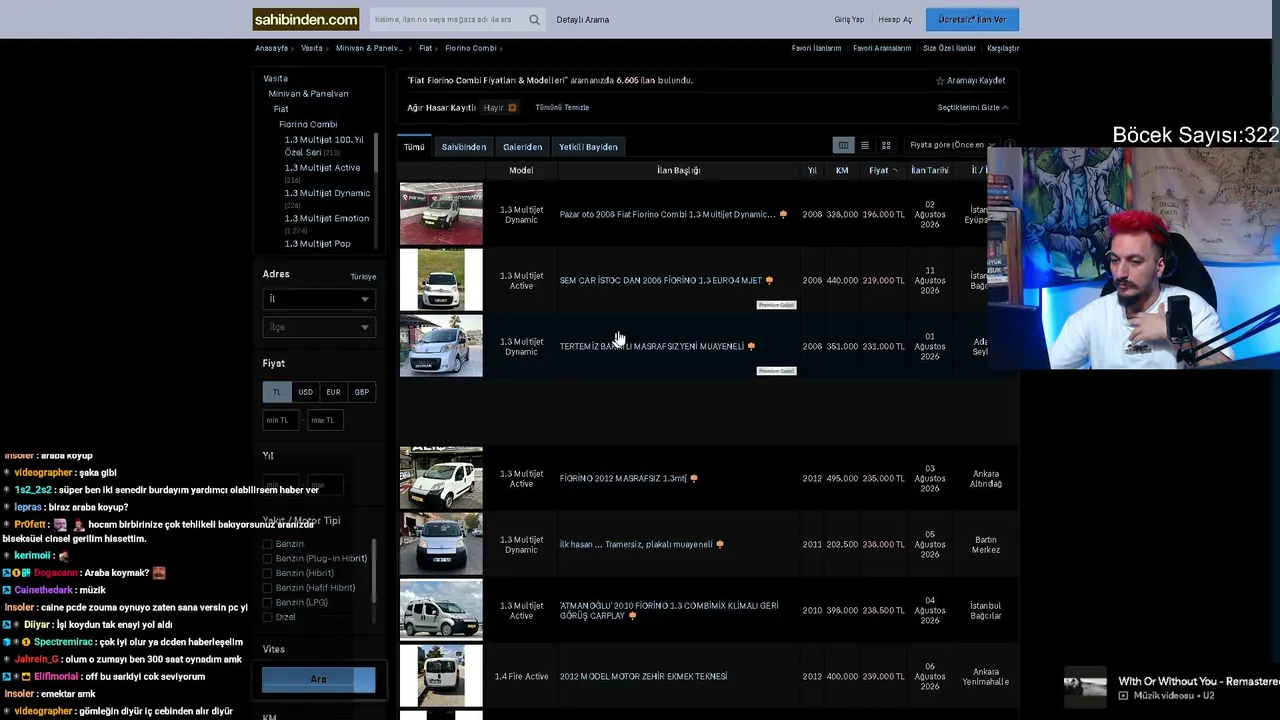This screenshot has height=720, width=1280.
Task: Open the Fiyata göre sort dropdown
Action: click(x=951, y=145)
